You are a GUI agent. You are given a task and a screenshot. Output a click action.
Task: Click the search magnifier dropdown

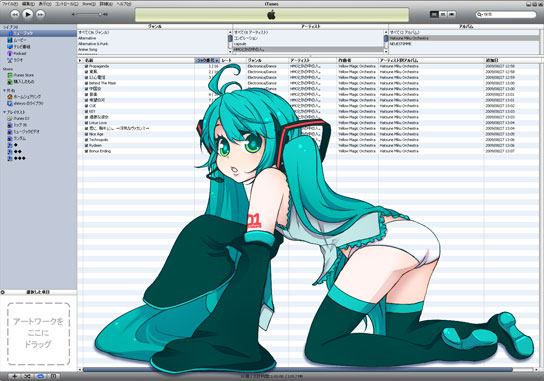[x=480, y=14]
